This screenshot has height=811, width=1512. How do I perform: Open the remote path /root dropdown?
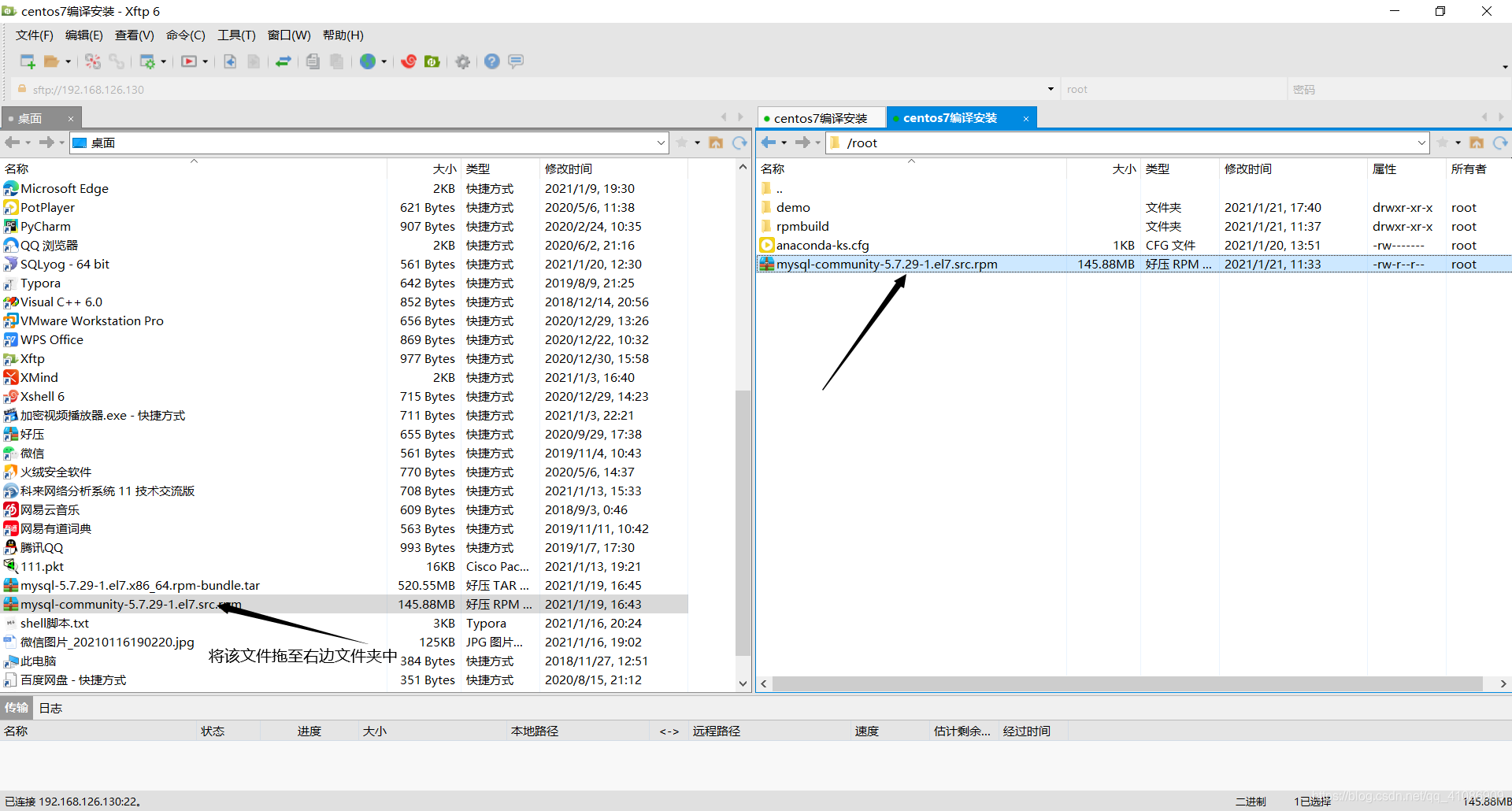tap(1421, 143)
